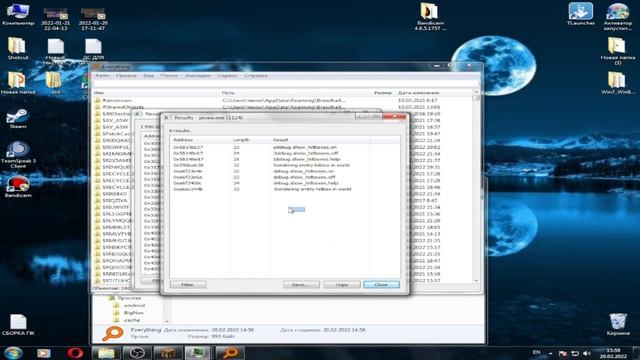This screenshot has height=360, width=640.
Task: Click the media player taskbar icon
Action: click(x=44, y=353)
